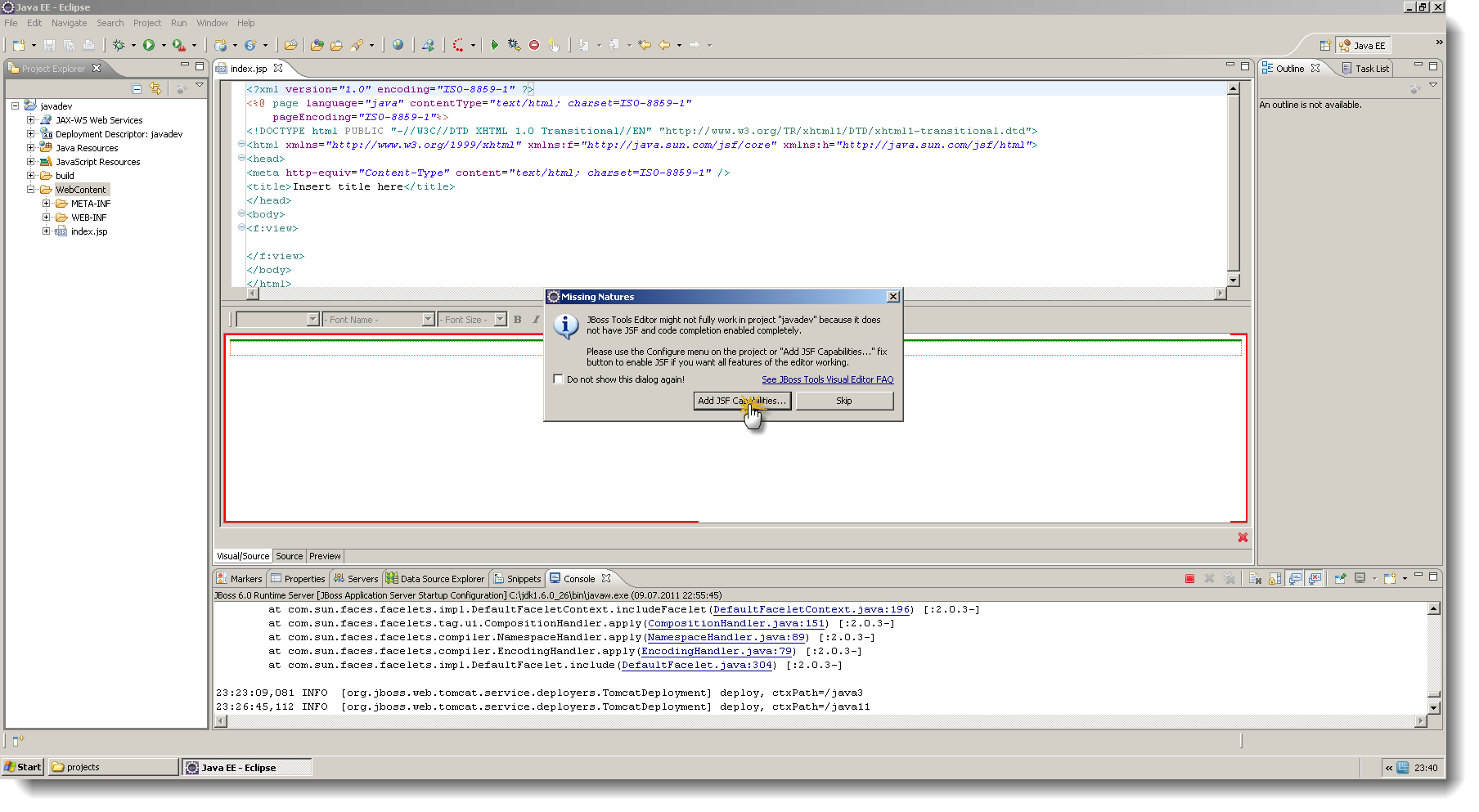Click Pin Console icon

(x=1340, y=579)
